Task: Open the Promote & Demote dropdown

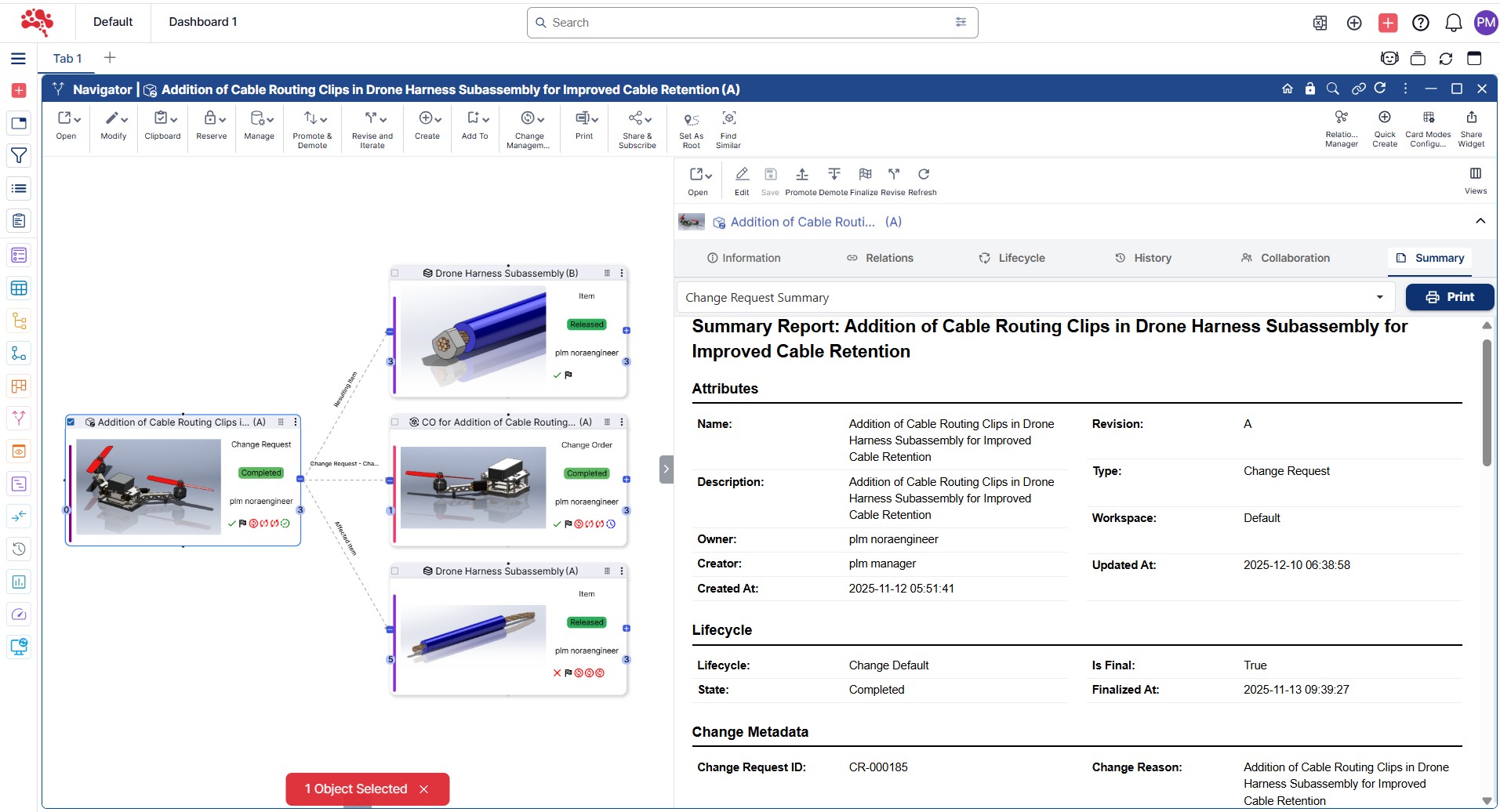Action: click(x=312, y=119)
